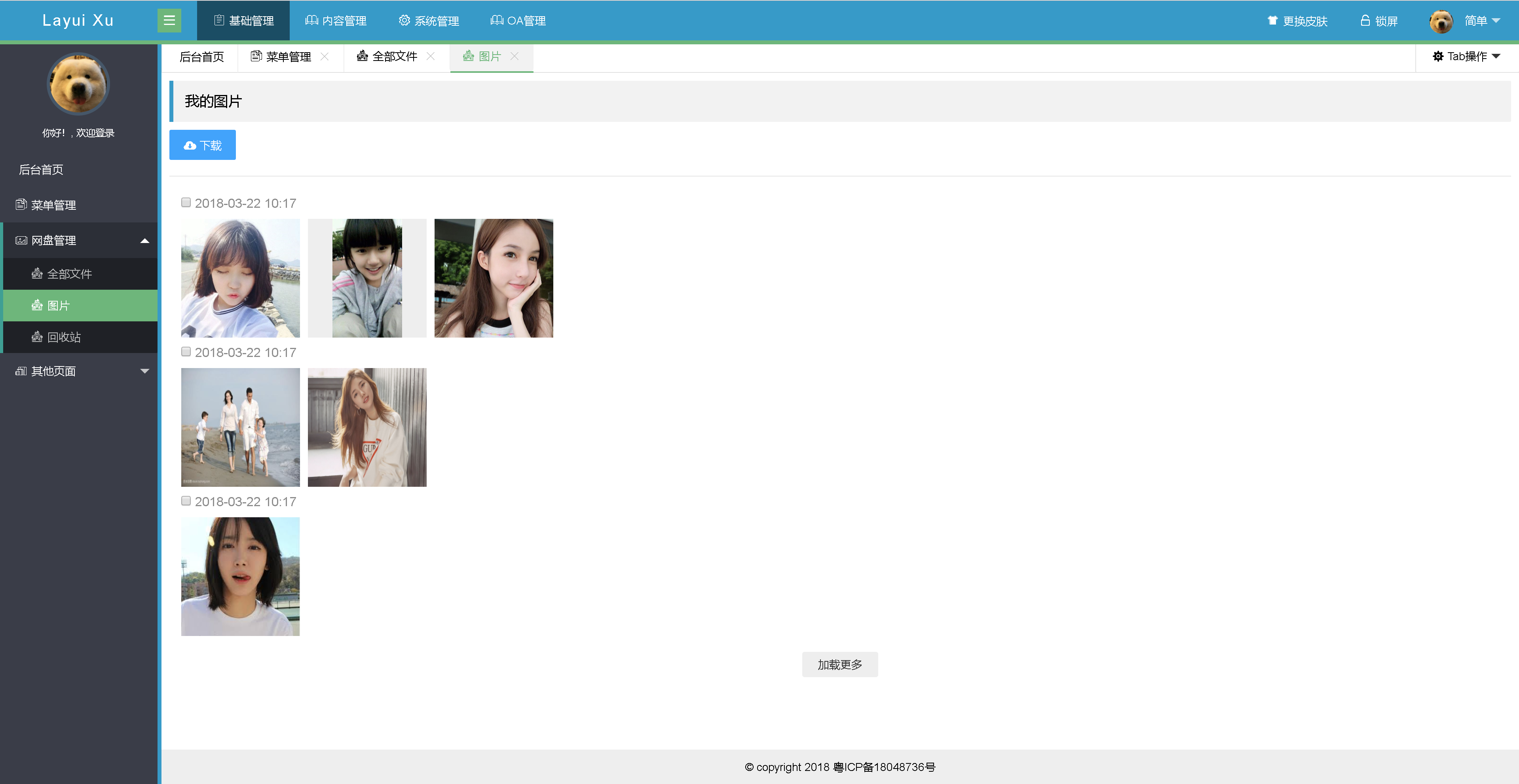Image resolution: width=1519 pixels, height=784 pixels.
Task: Click the 粤ICP备18048736号 footer text
Action: pos(884,767)
